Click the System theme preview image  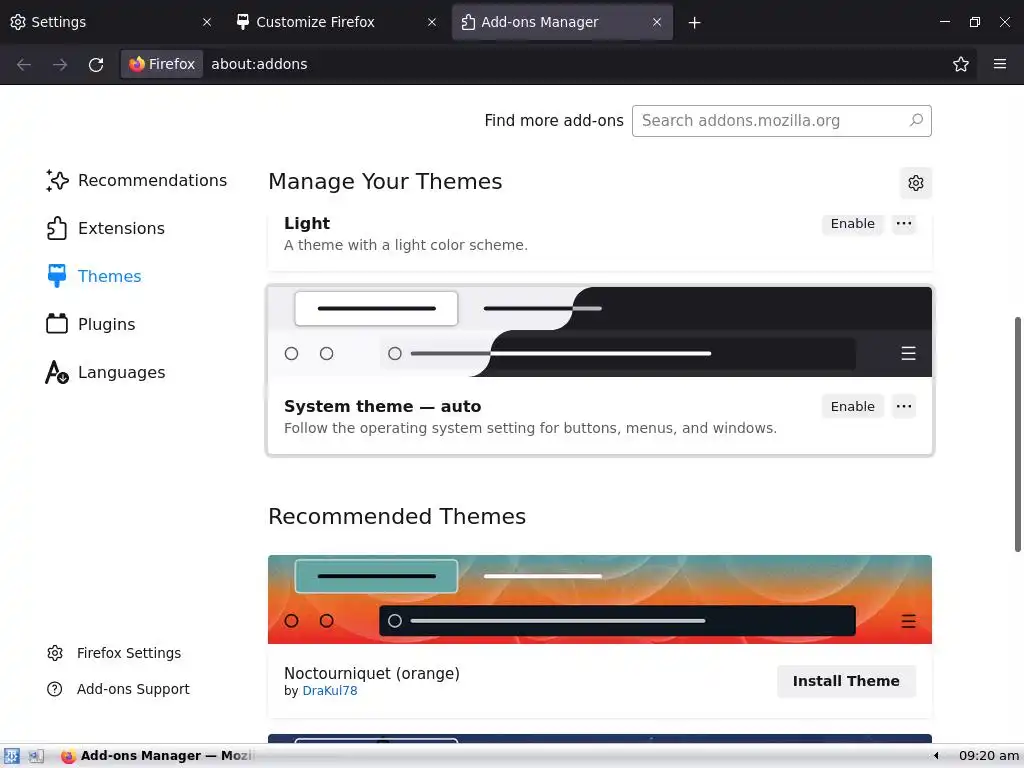point(600,332)
